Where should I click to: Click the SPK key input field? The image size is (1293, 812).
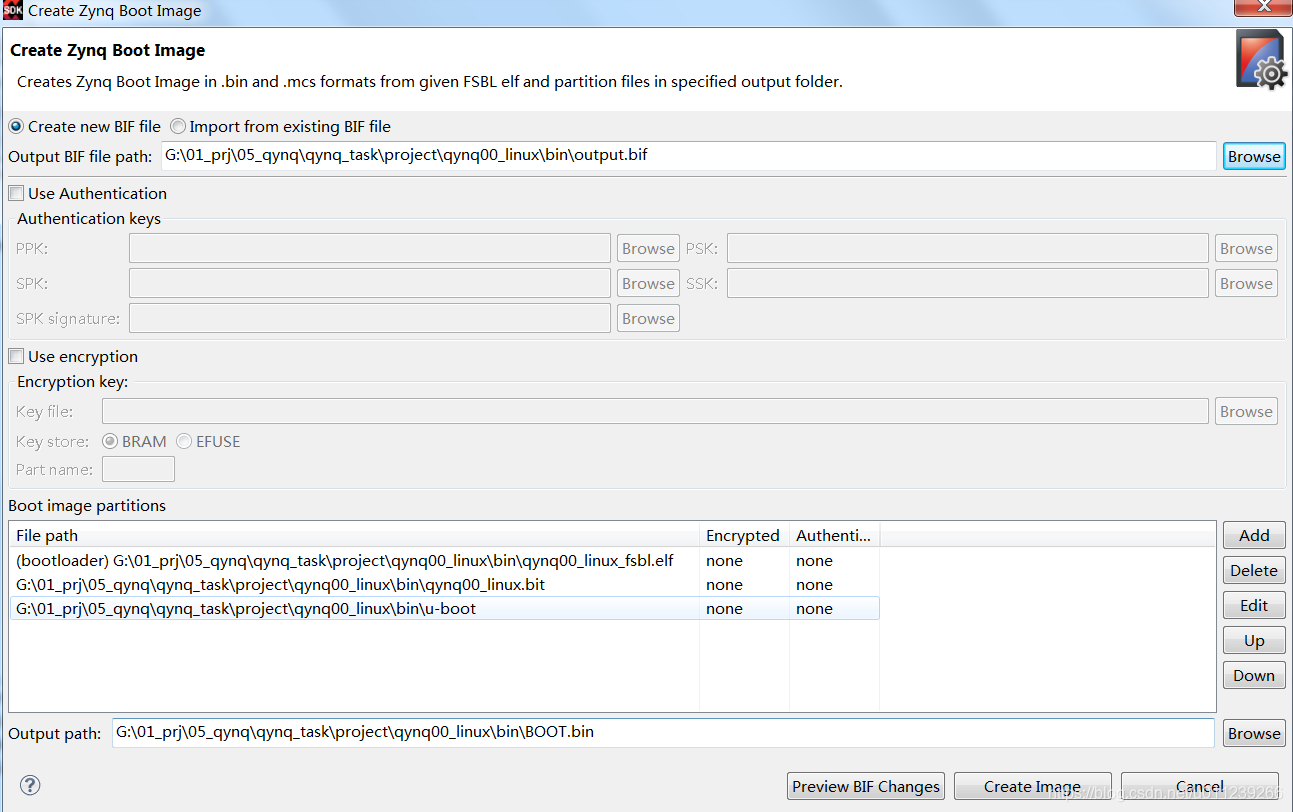370,283
